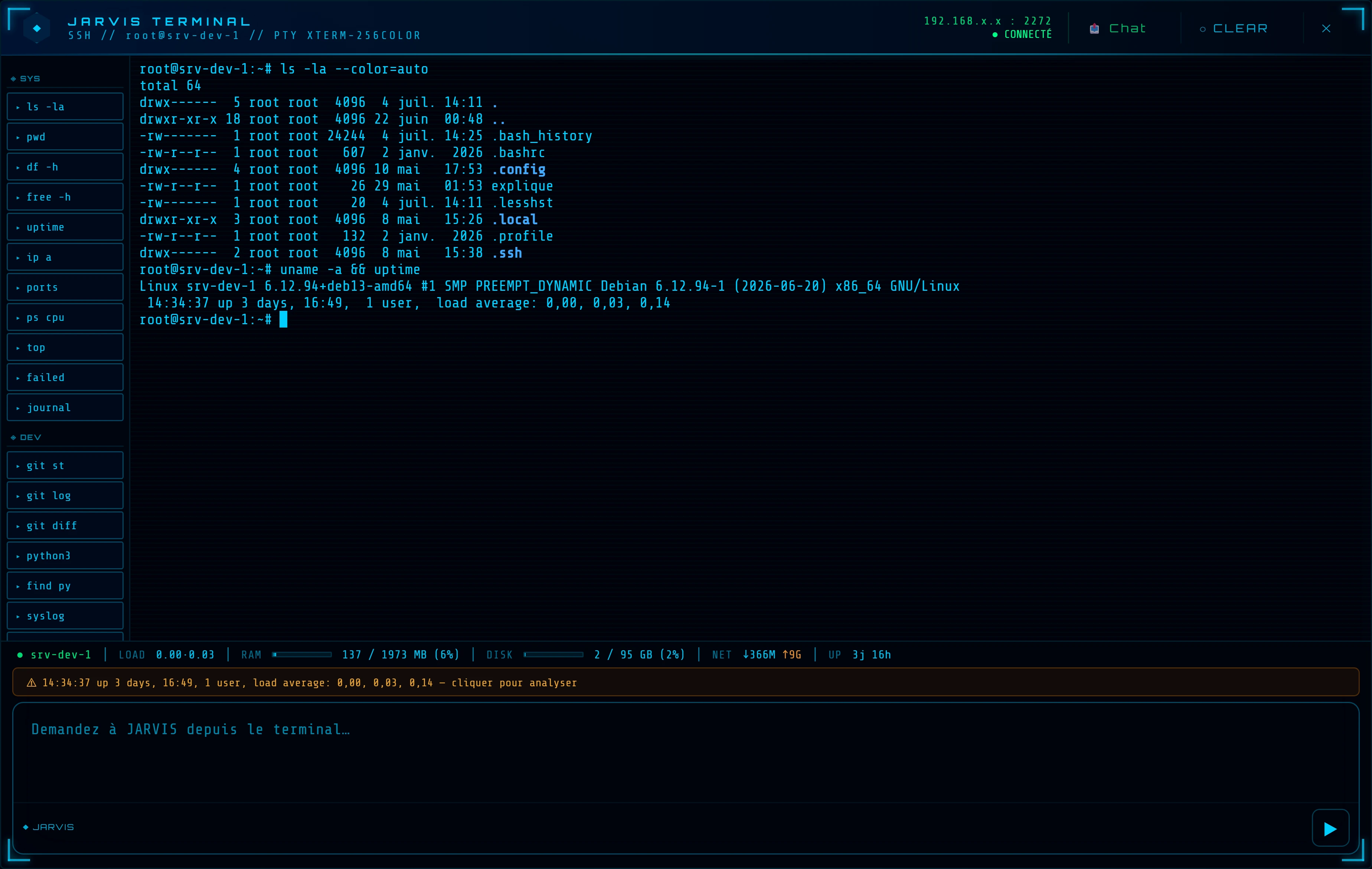This screenshot has width=1372, height=869.
Task: Click the .bash_history file name
Action: 542,136
